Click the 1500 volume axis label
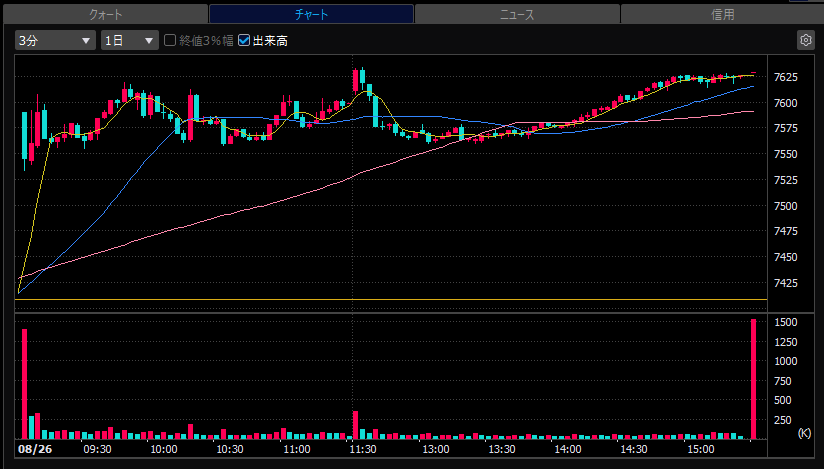The height and width of the screenshot is (469, 824). 786,322
